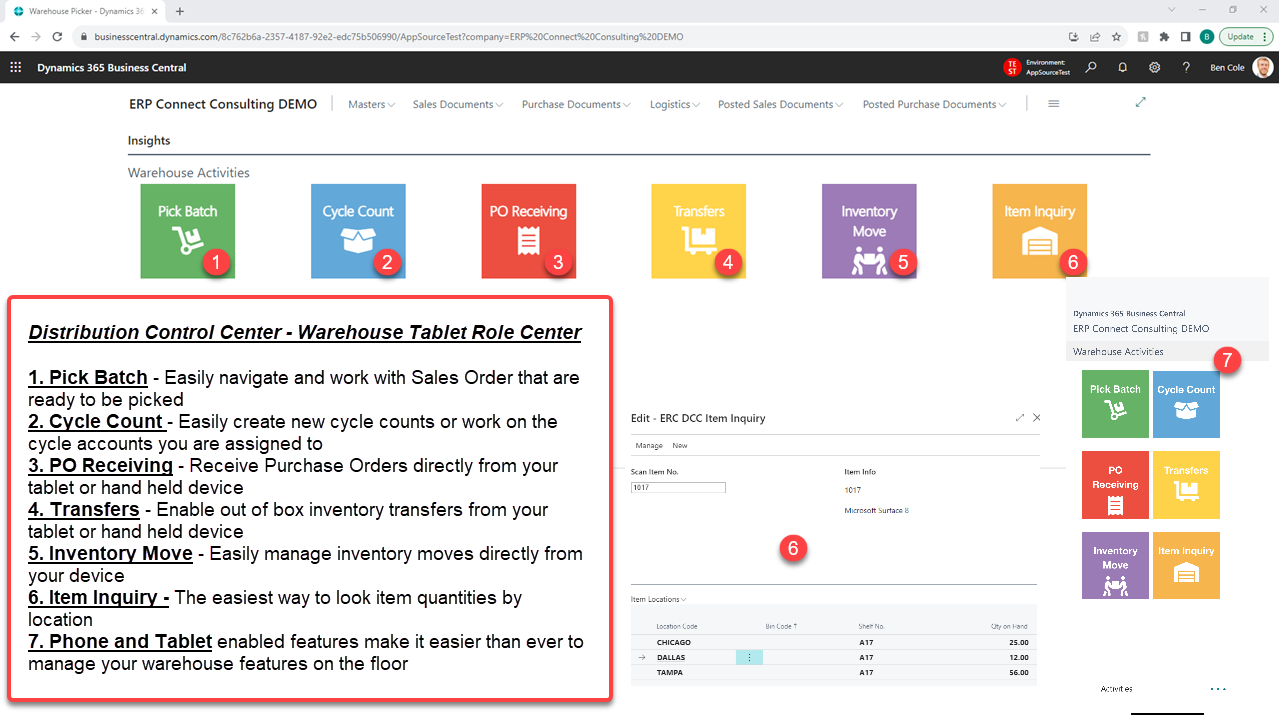Open the large red PO Receiving tile
Screen dimensions: 1280x720
(x=528, y=231)
